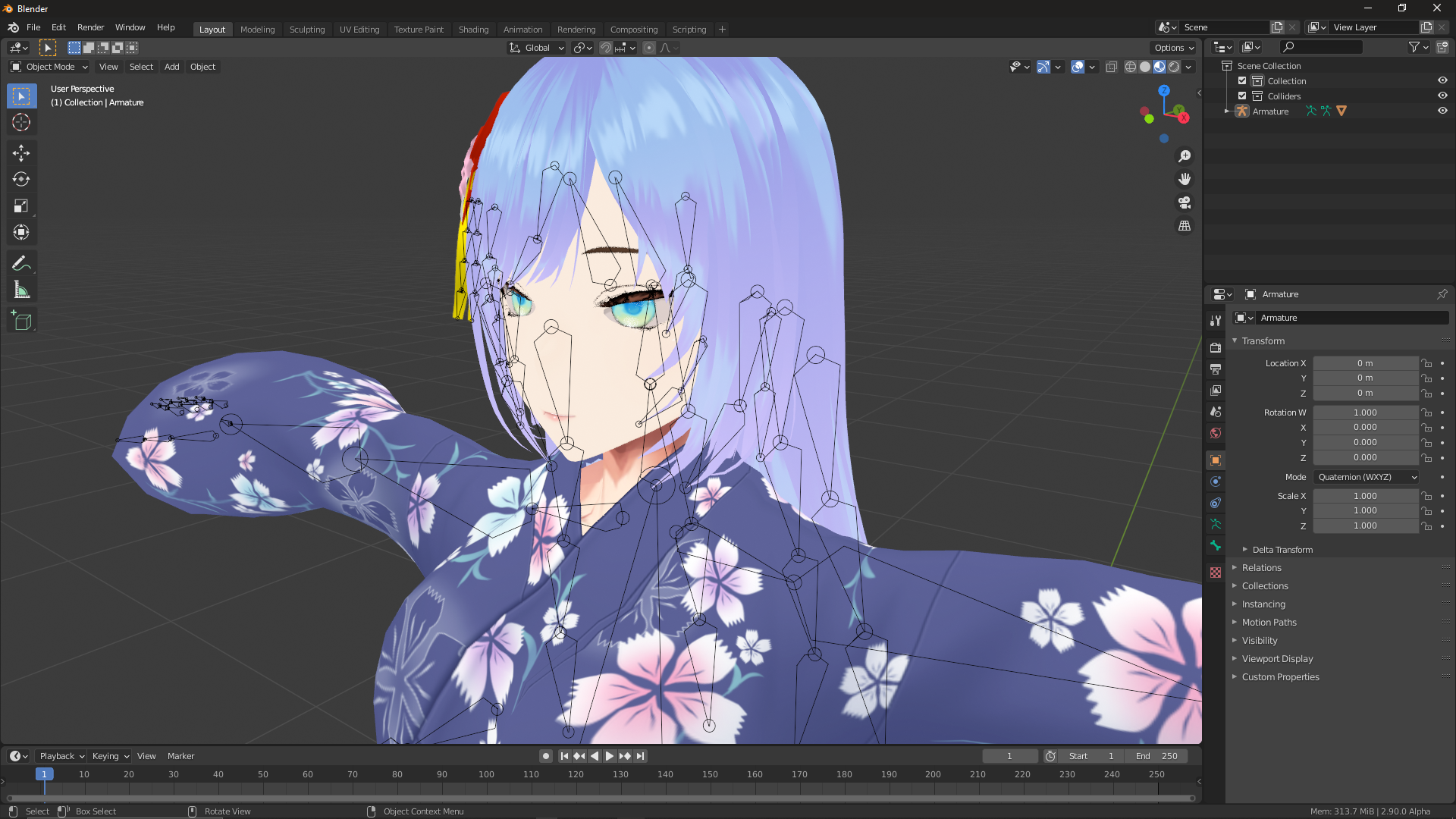Uncheck the Colliders checkbox in outliner

point(1242,96)
